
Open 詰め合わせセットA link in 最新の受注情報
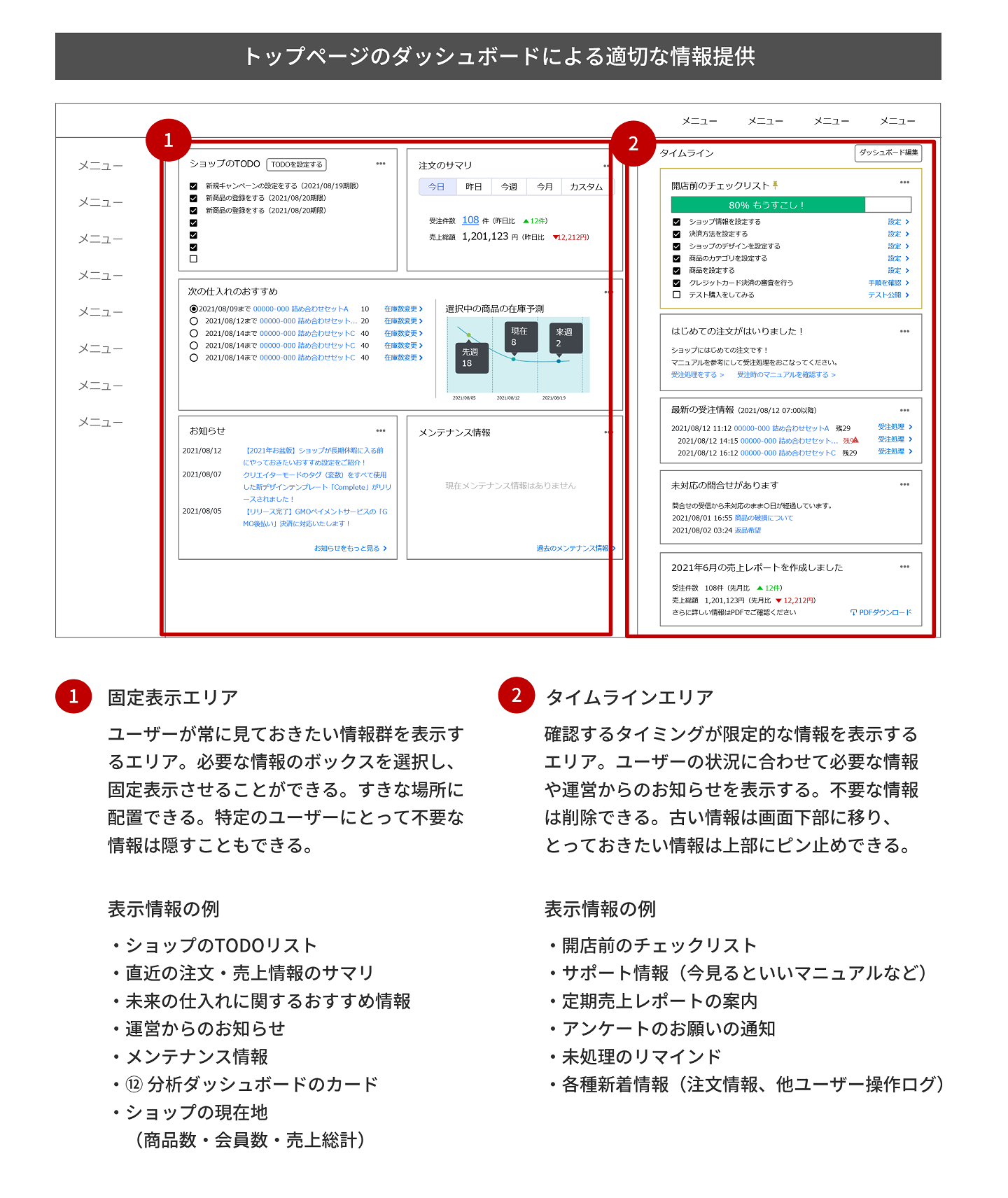pyautogui.click(x=781, y=428)
